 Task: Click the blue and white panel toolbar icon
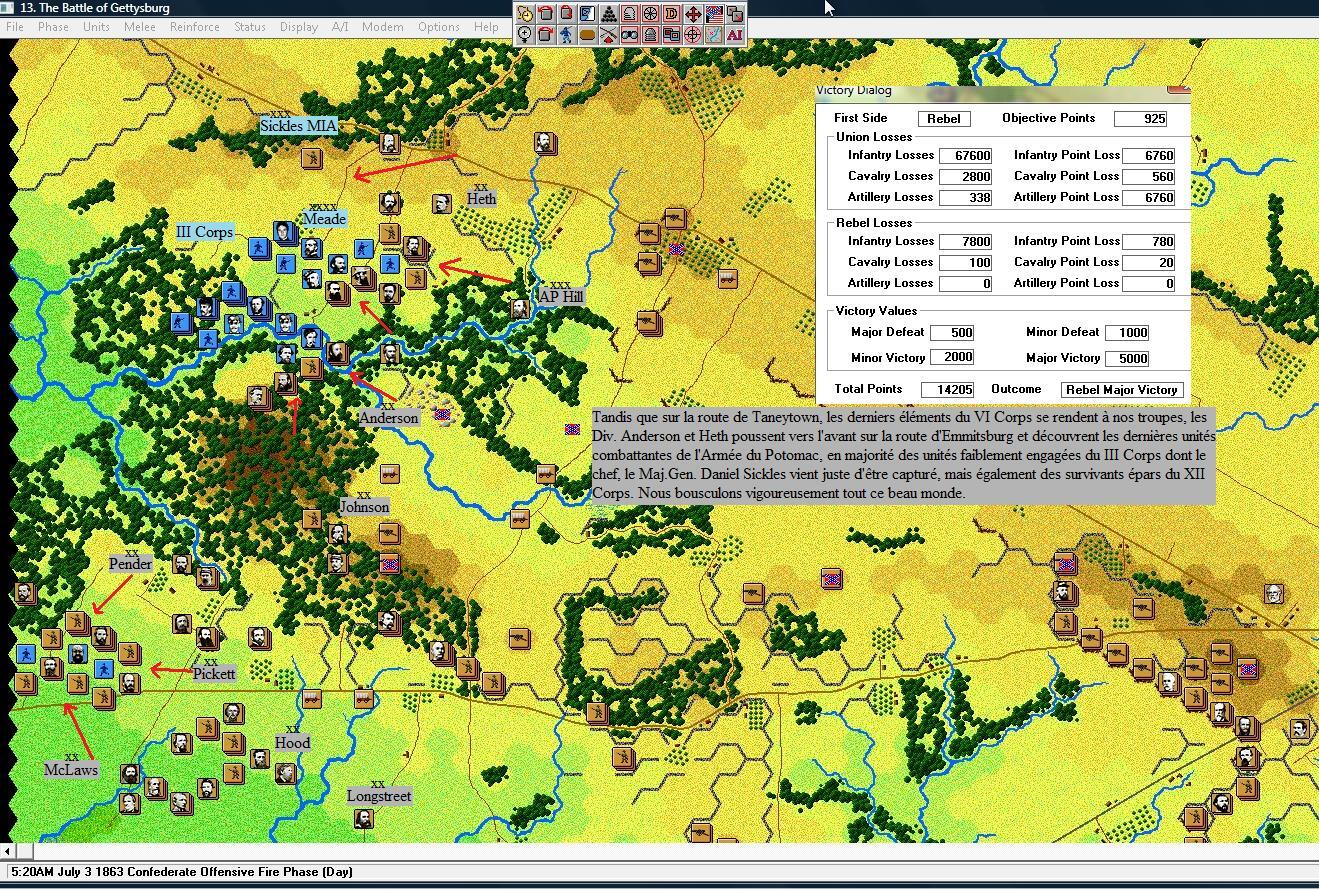587,14
